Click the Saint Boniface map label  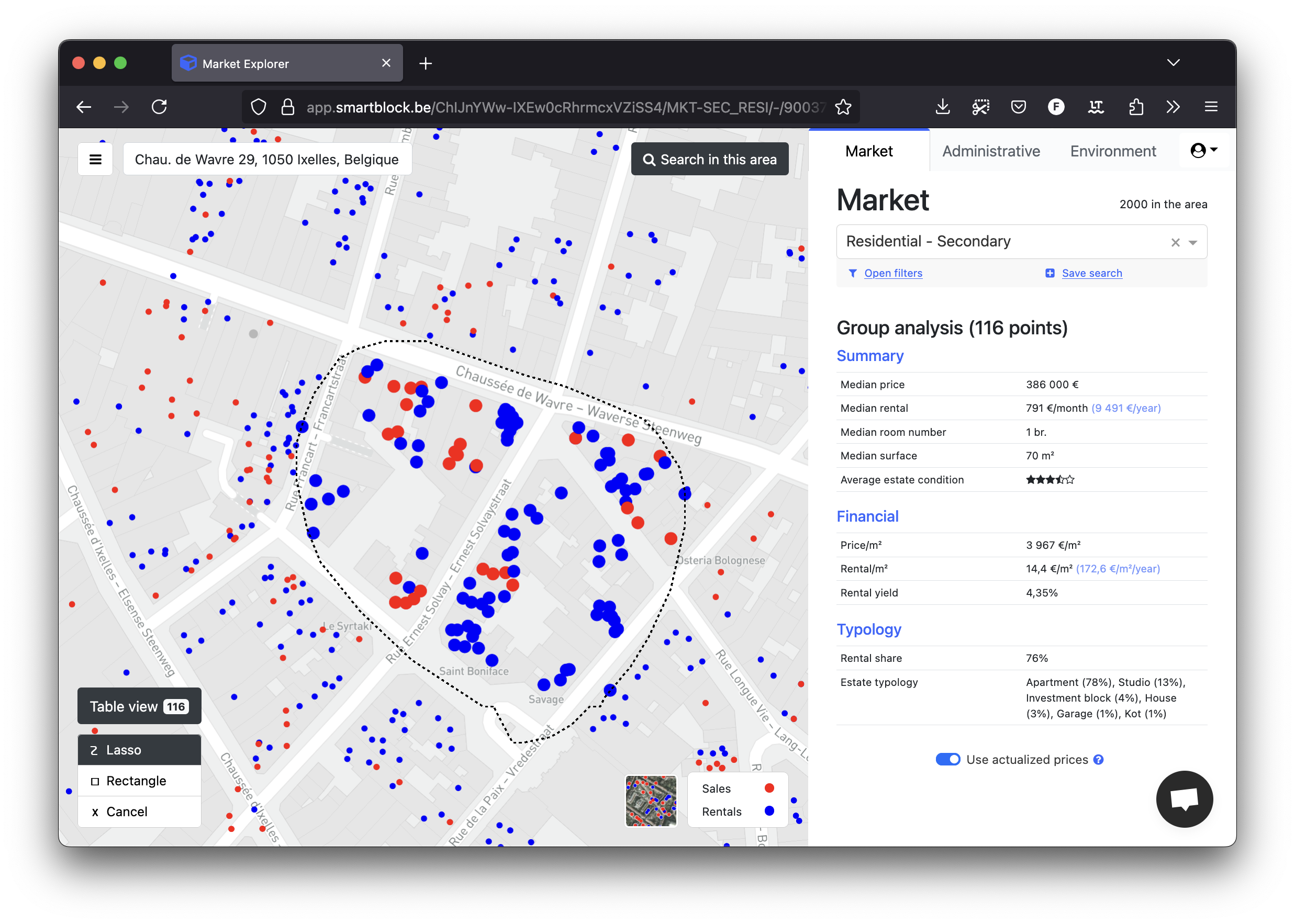[x=474, y=671]
